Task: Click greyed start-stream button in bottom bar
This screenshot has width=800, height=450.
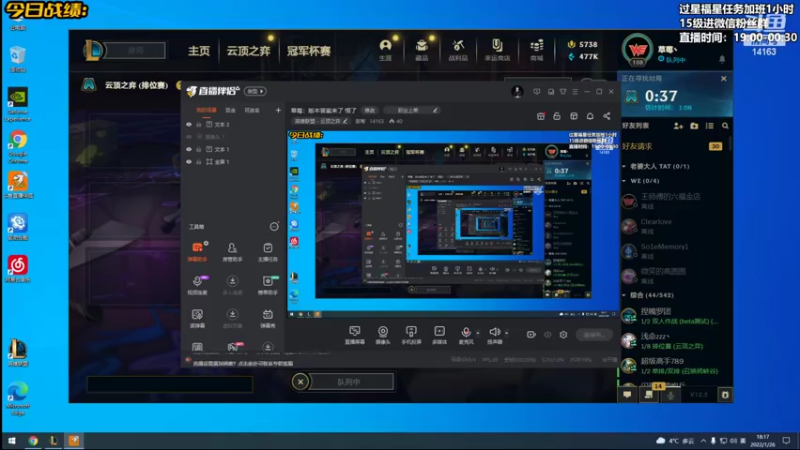Action: coord(594,335)
